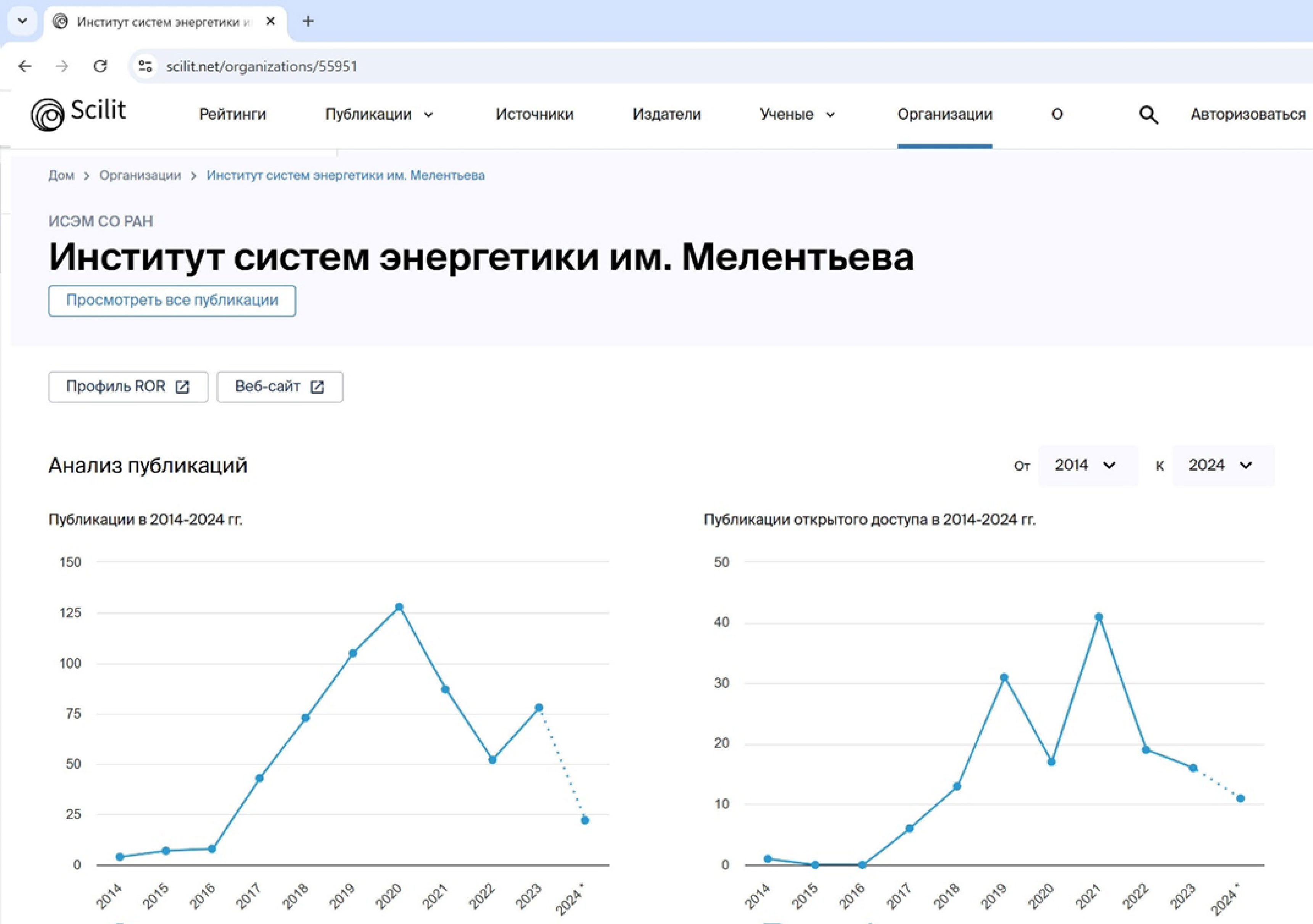
Task: Open a new browser tab
Action: tap(308, 22)
